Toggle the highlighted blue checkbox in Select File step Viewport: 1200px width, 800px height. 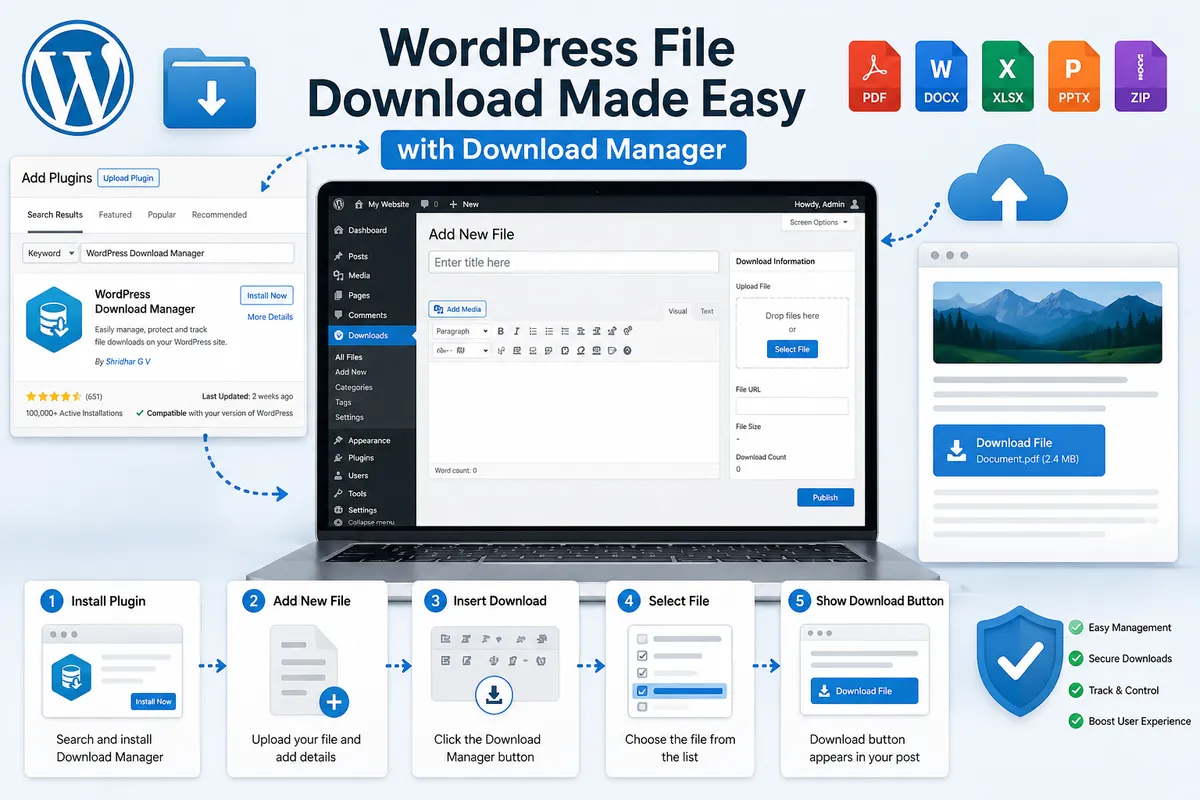pos(641,691)
